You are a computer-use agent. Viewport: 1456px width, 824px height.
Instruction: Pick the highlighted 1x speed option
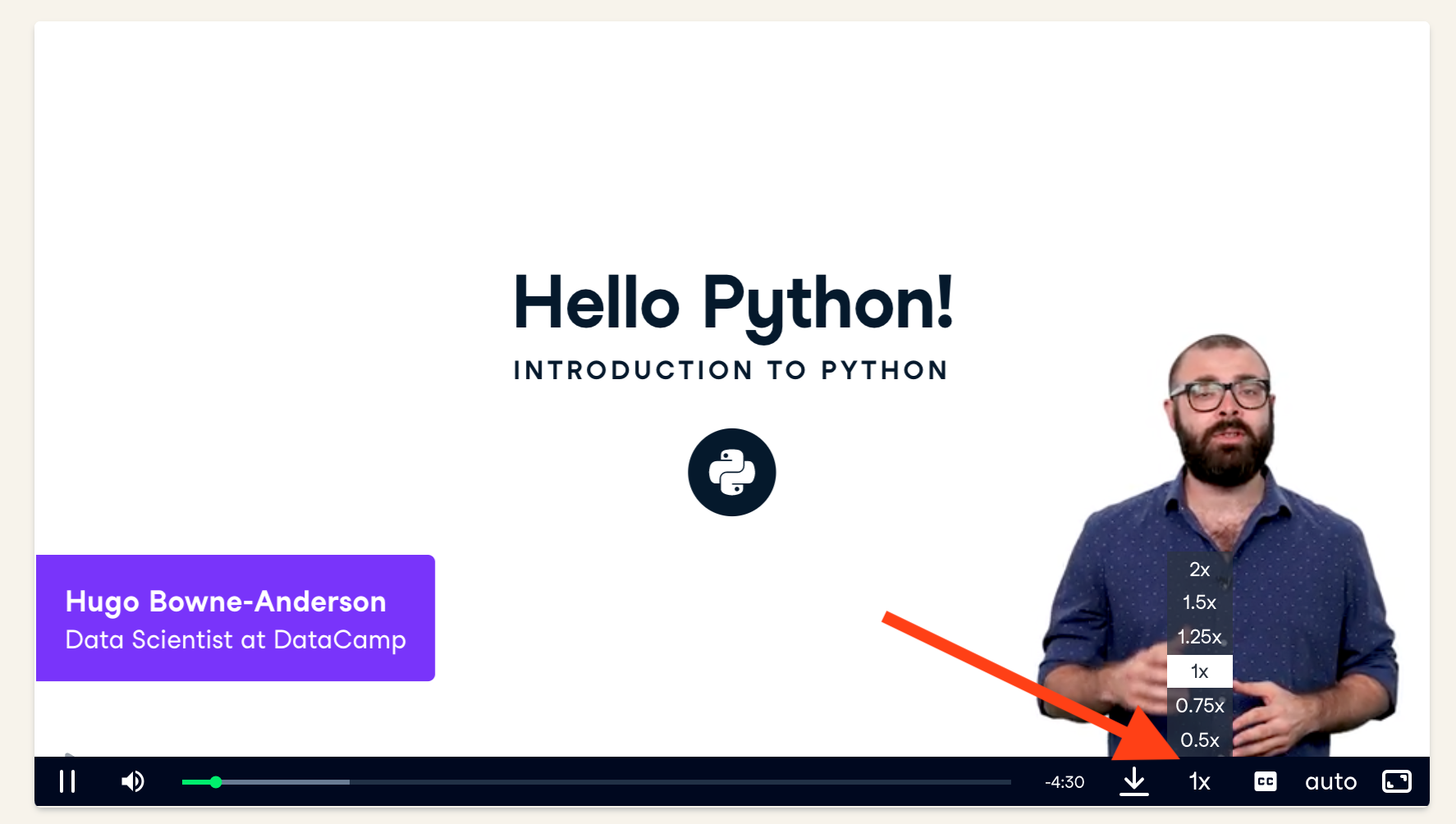[1199, 671]
